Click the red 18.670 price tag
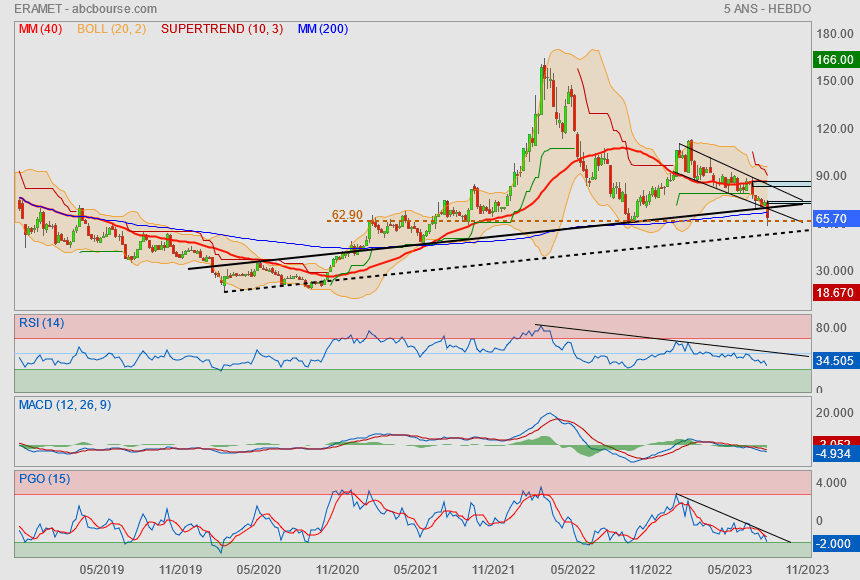Viewport: 860px width, 580px height. pos(835,292)
